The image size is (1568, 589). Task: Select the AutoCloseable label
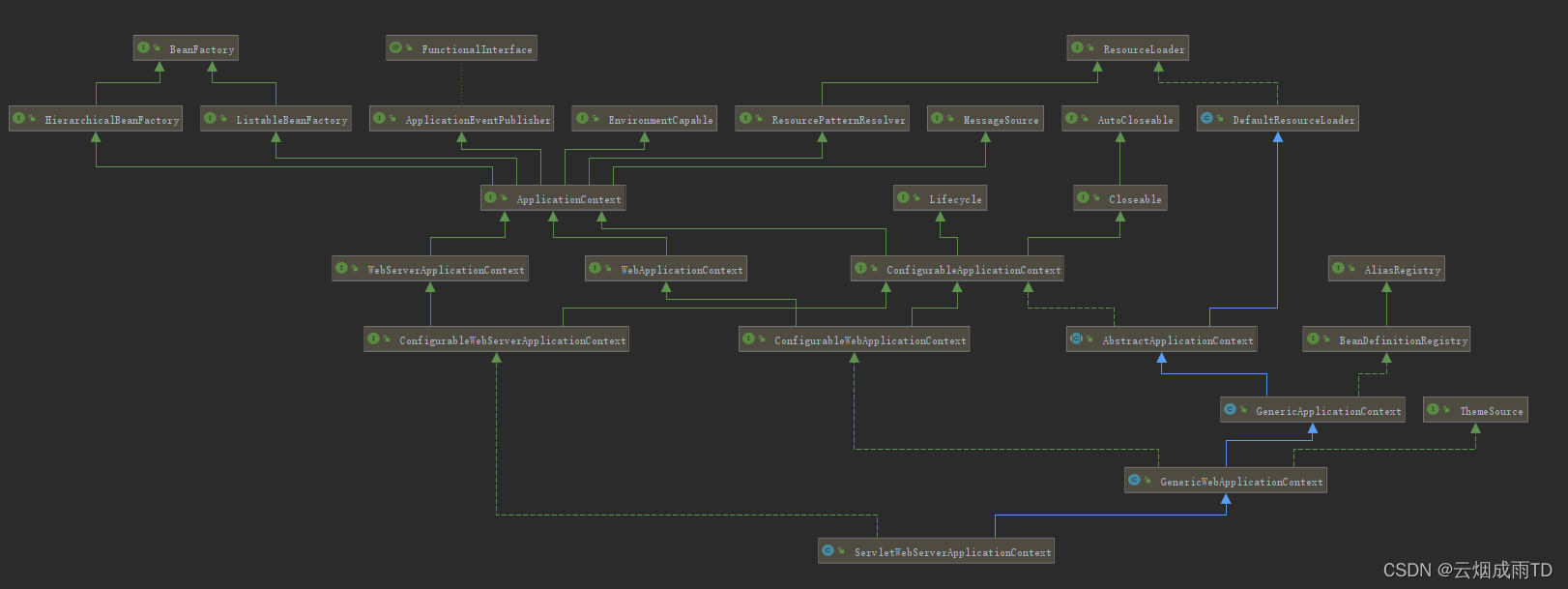(x=1135, y=120)
